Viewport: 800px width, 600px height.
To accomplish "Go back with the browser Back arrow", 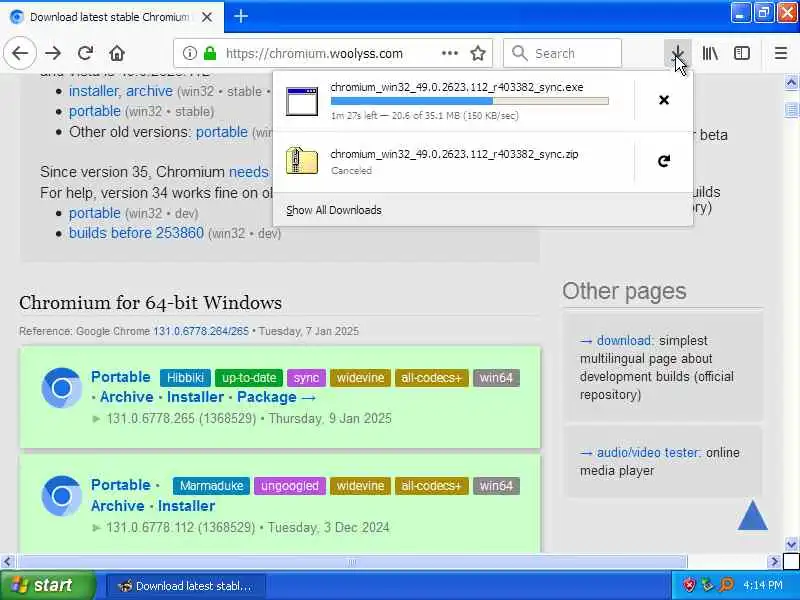I will (x=20, y=53).
